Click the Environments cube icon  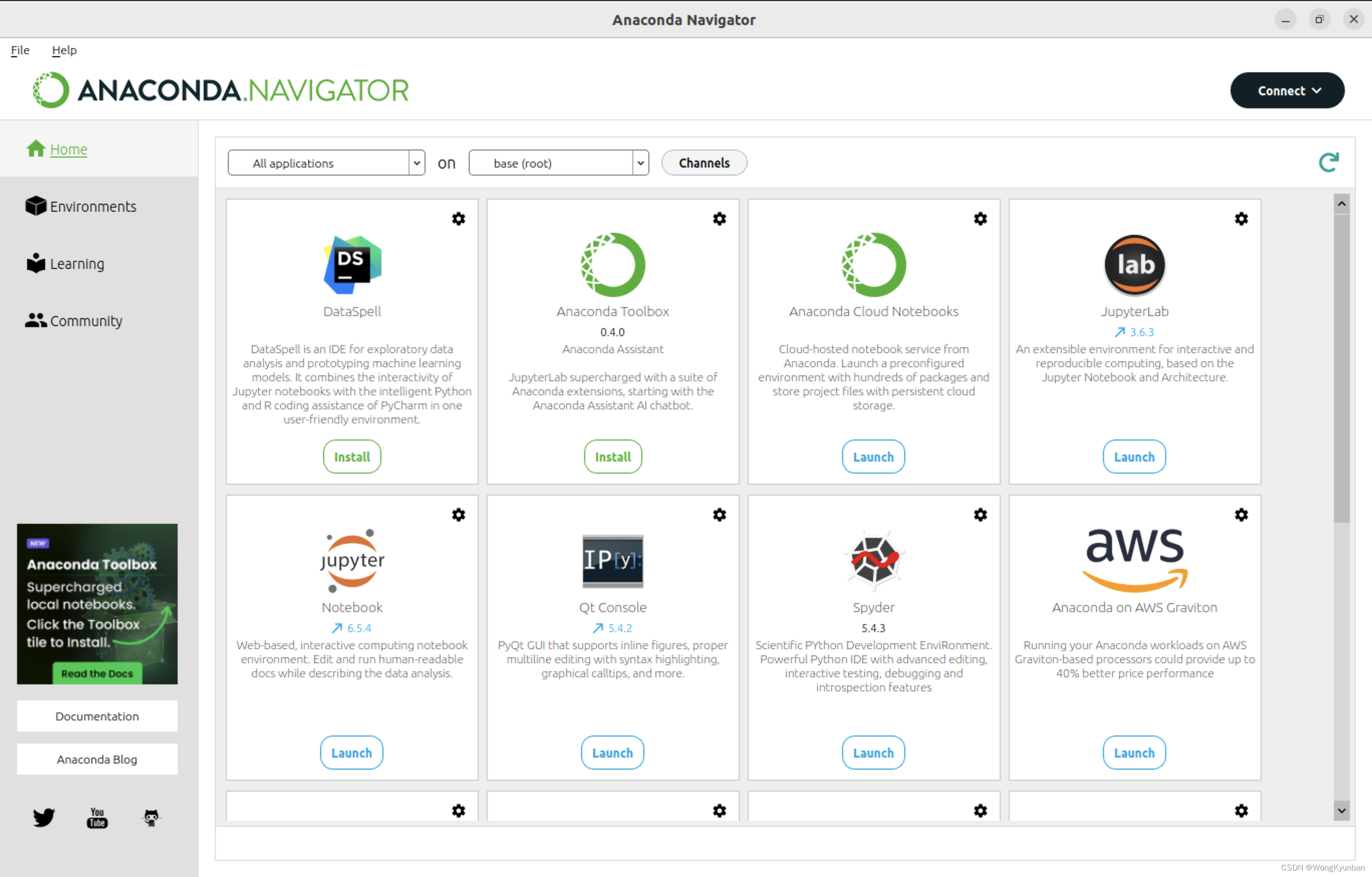tap(35, 206)
